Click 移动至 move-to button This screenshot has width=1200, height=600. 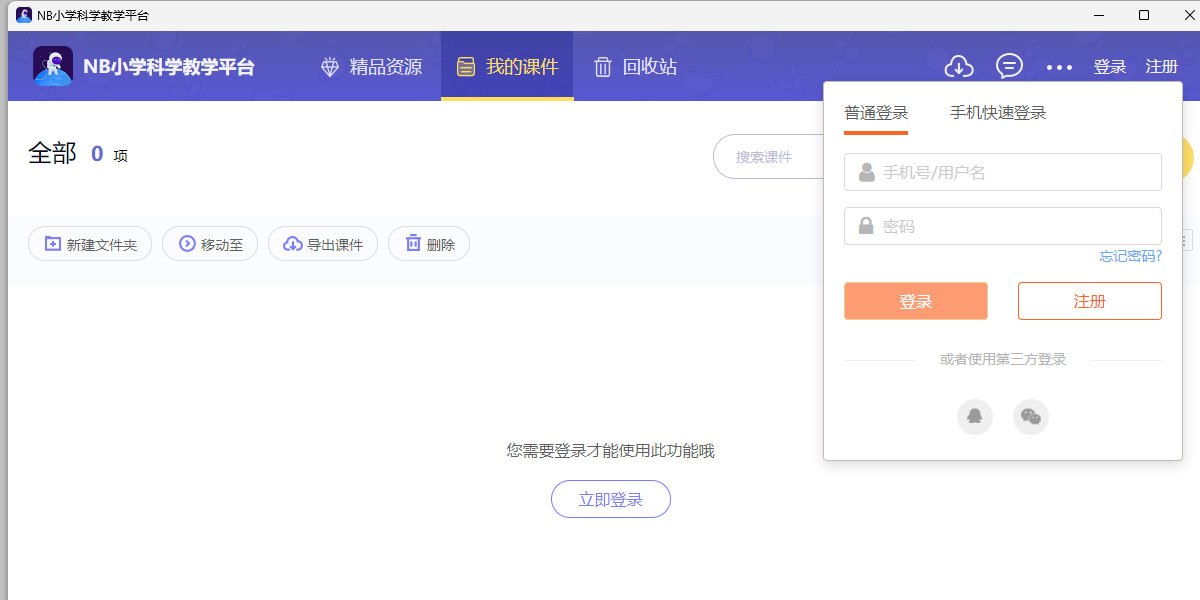[210, 244]
